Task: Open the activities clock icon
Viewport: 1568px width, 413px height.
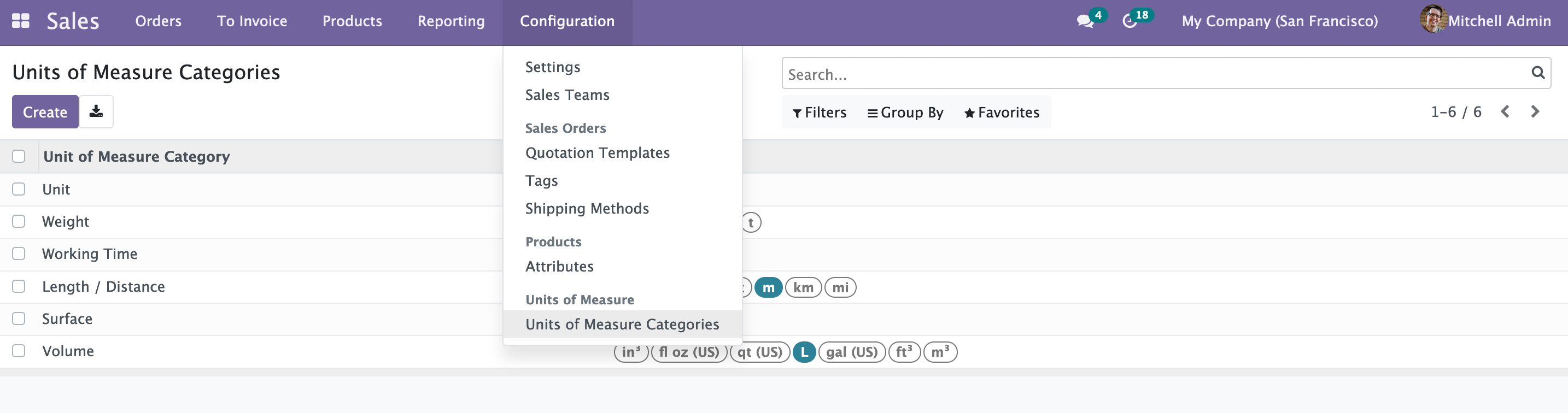Action: point(1129,21)
